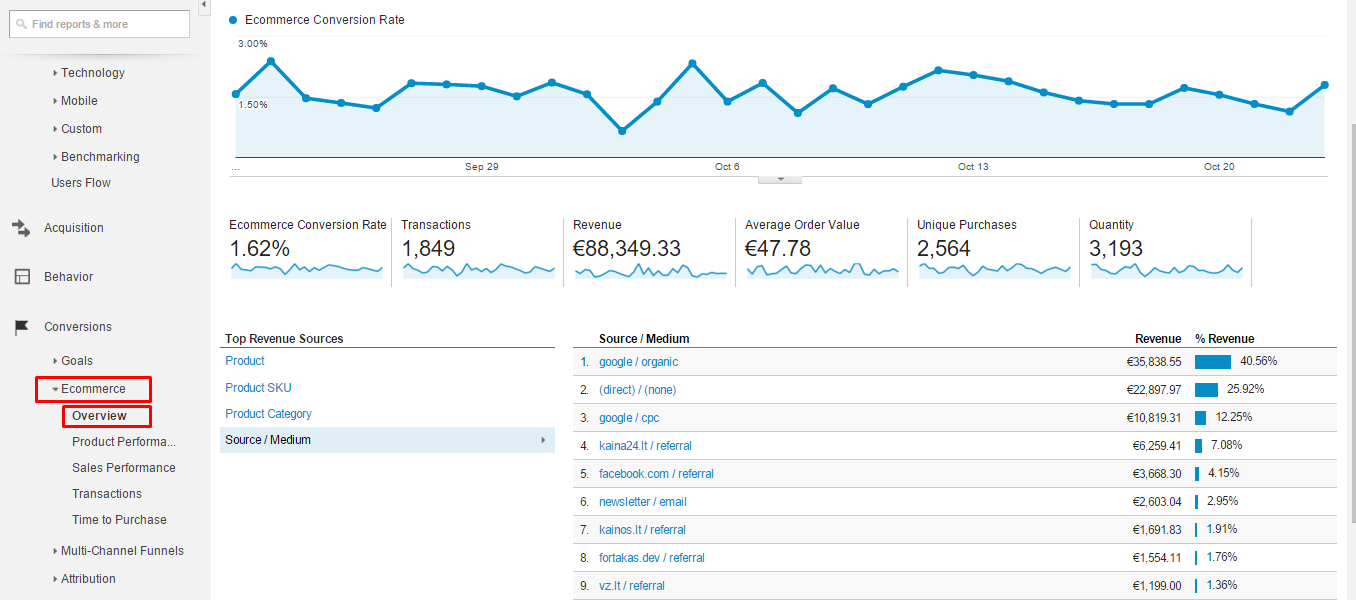This screenshot has width=1356, height=600.
Task: Open the google / organic source
Action: pyautogui.click(x=638, y=362)
